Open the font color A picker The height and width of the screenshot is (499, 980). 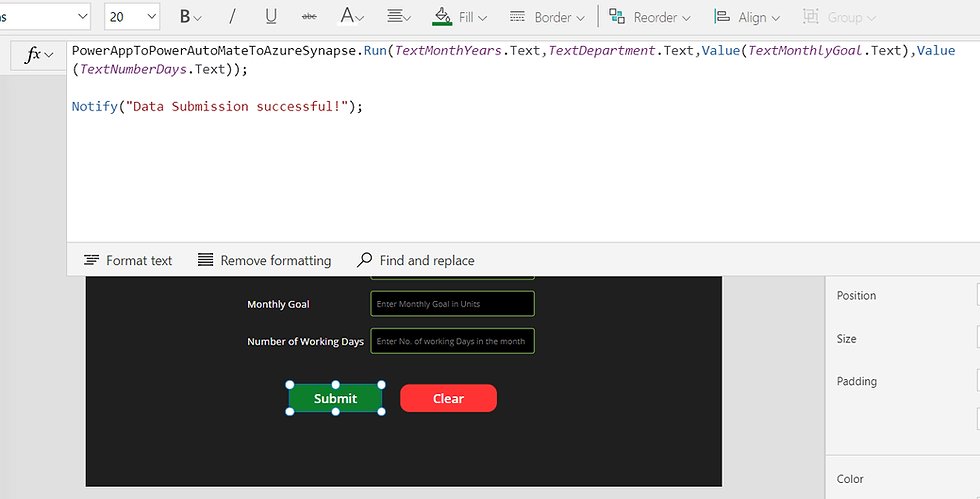pyautogui.click(x=352, y=17)
